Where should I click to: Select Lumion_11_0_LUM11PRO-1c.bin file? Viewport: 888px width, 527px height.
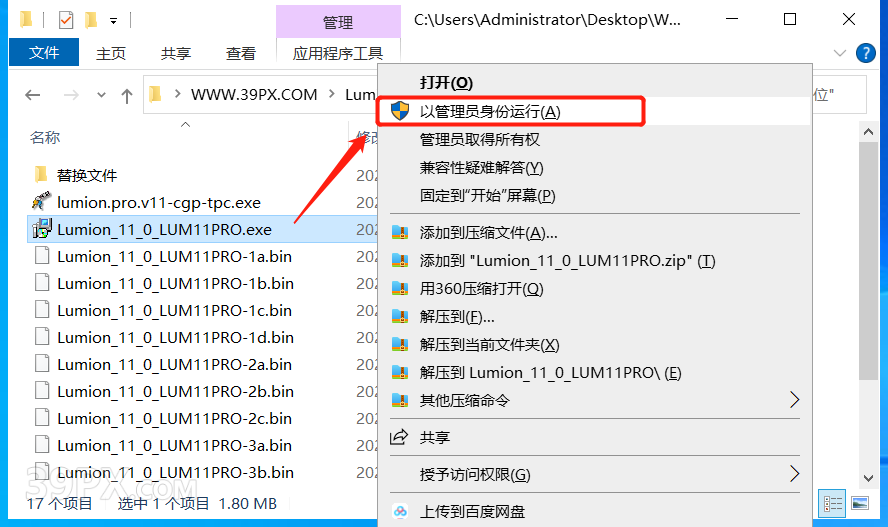click(x=174, y=311)
